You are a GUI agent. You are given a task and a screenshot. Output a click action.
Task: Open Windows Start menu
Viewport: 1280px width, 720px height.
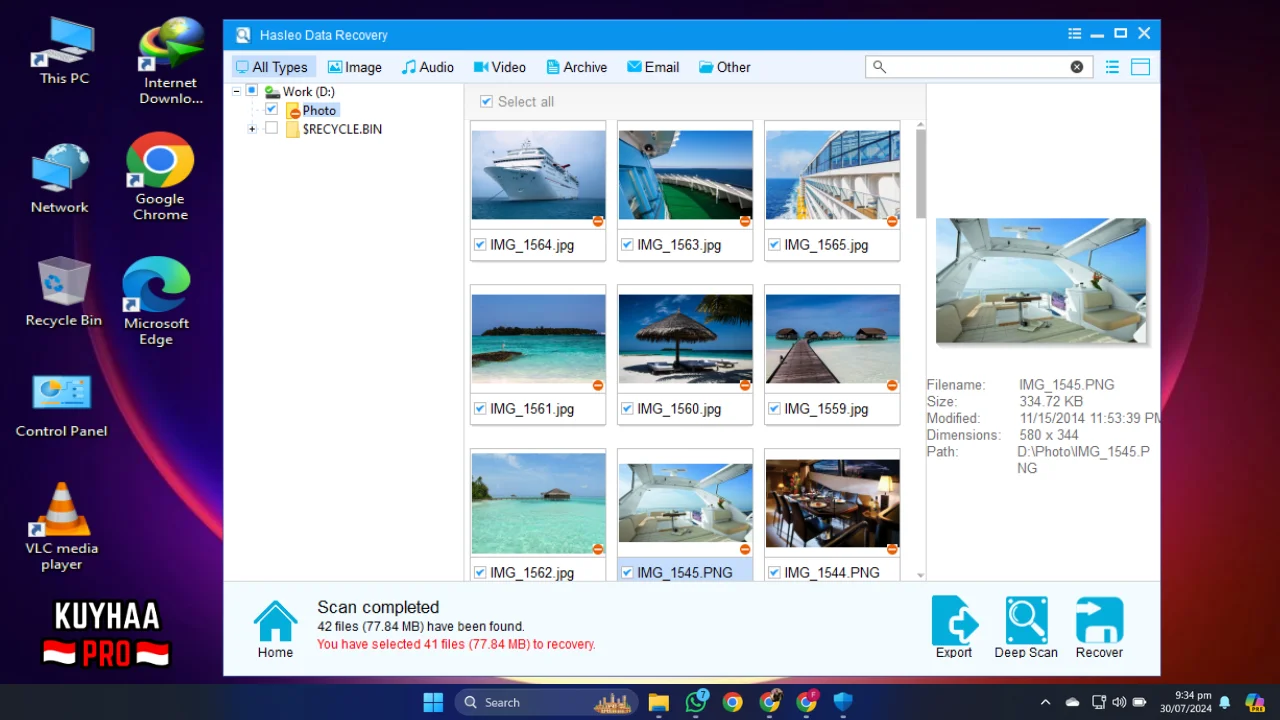[433, 702]
